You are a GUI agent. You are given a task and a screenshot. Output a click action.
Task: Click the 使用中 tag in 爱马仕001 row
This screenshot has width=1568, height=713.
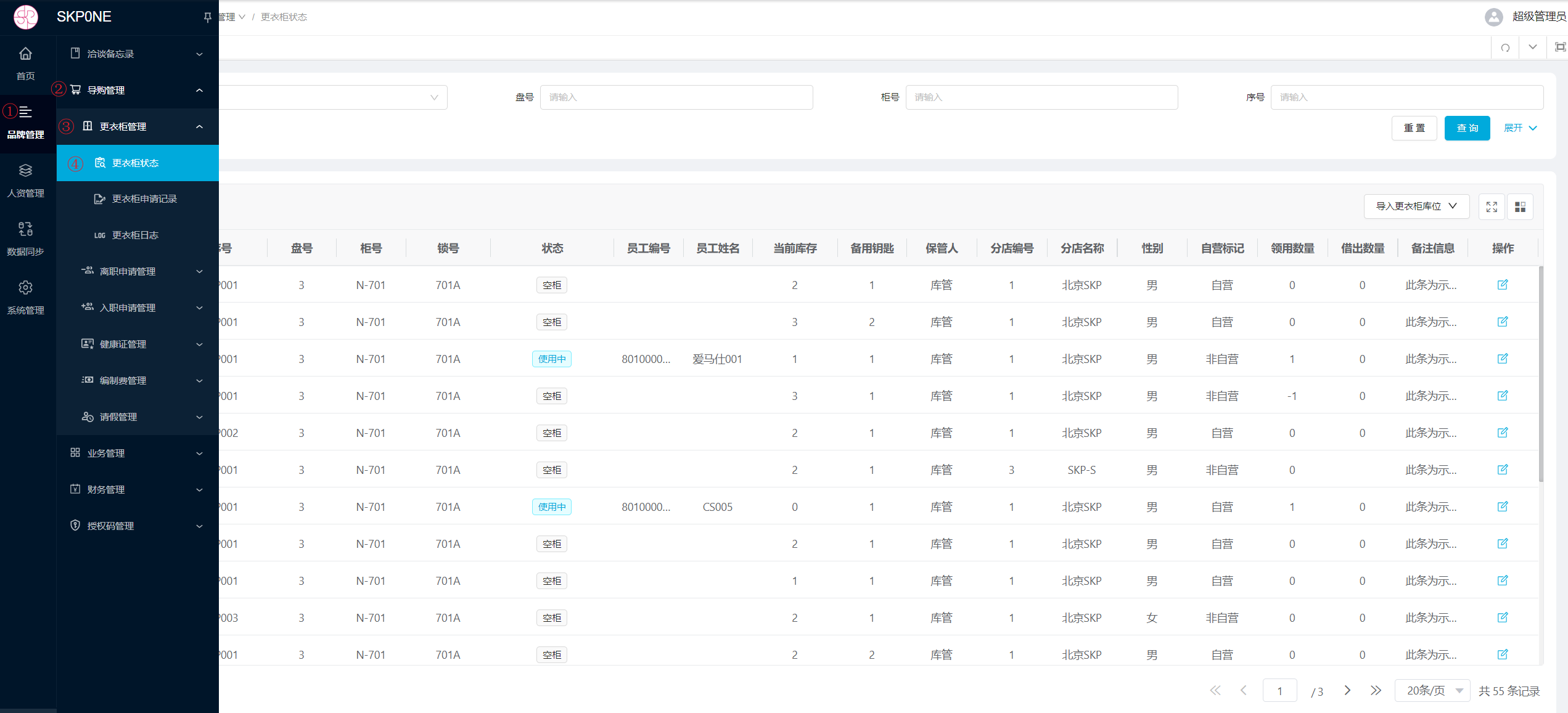click(x=552, y=359)
